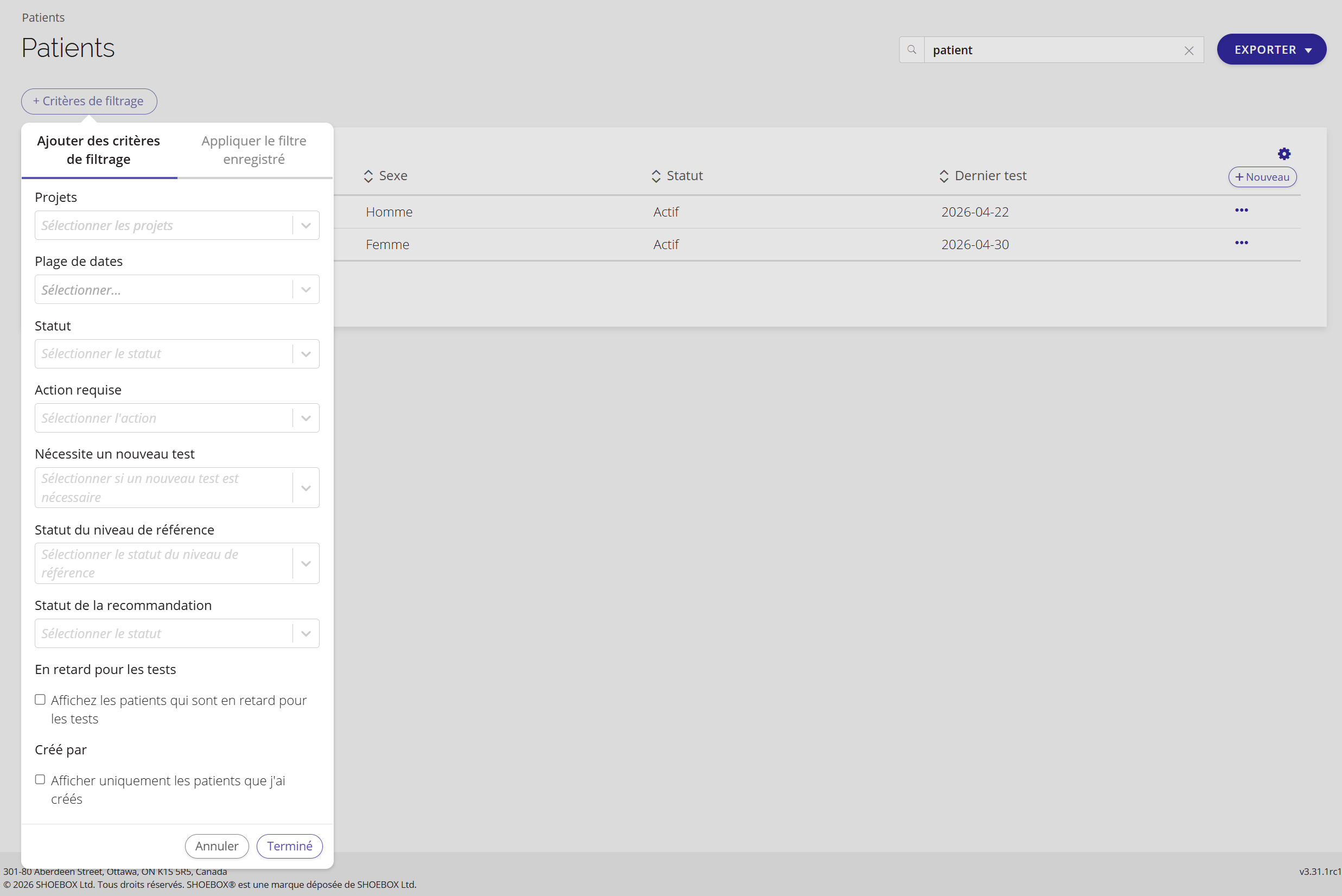Sort by Sexe column arrows
The height and width of the screenshot is (896, 1342).
click(368, 176)
